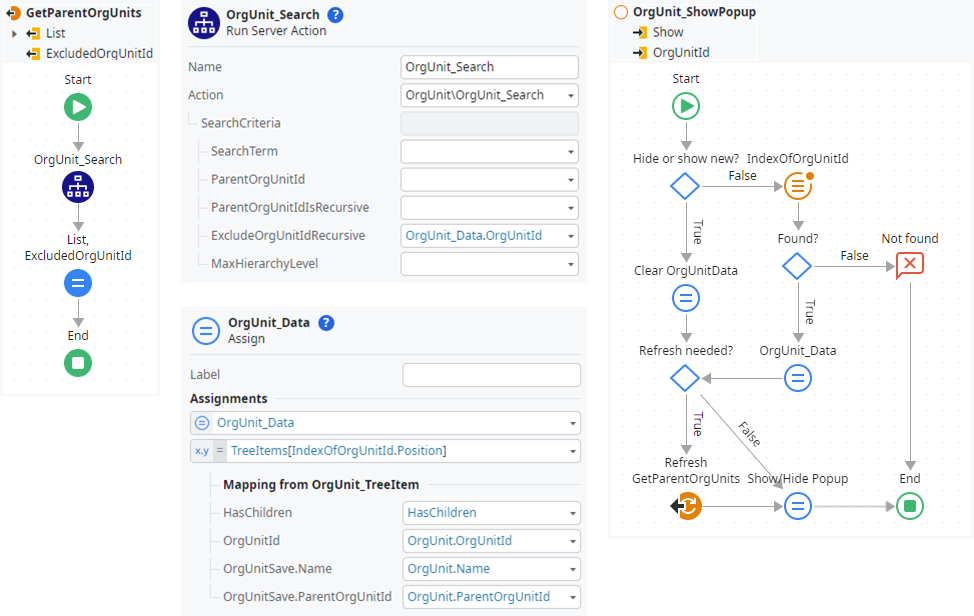Screen dimensions: 974x616
Task: Click the End node in GetParentOrgUnits flow
Action: click(x=78, y=362)
